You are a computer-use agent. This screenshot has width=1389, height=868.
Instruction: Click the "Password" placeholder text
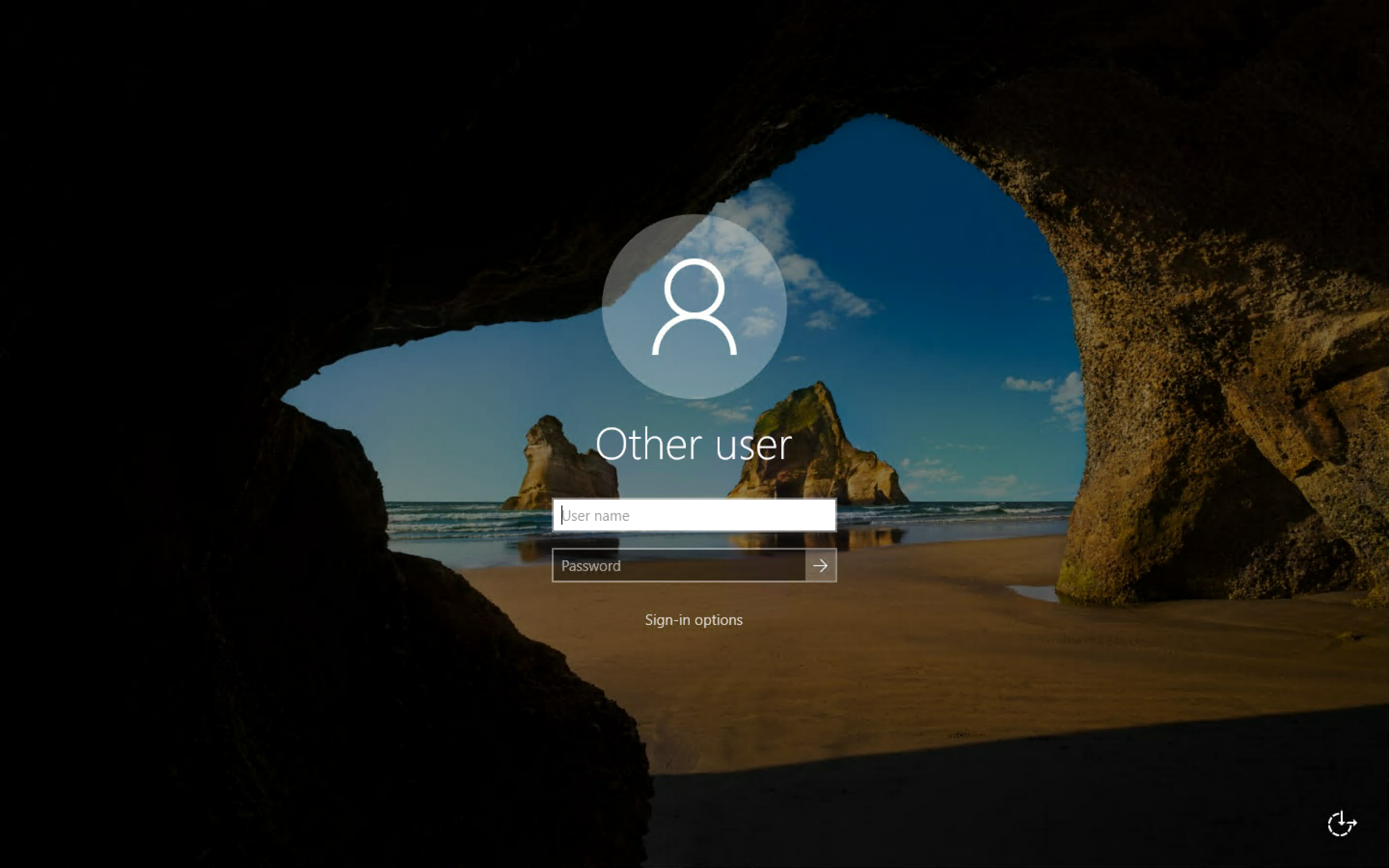(591, 566)
